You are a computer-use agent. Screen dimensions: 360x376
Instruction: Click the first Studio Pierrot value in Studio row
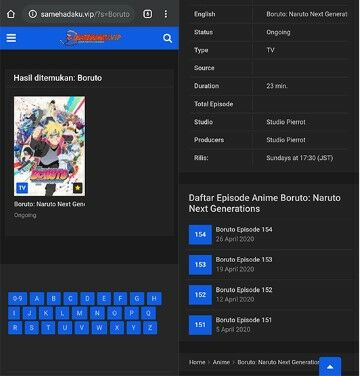286,122
